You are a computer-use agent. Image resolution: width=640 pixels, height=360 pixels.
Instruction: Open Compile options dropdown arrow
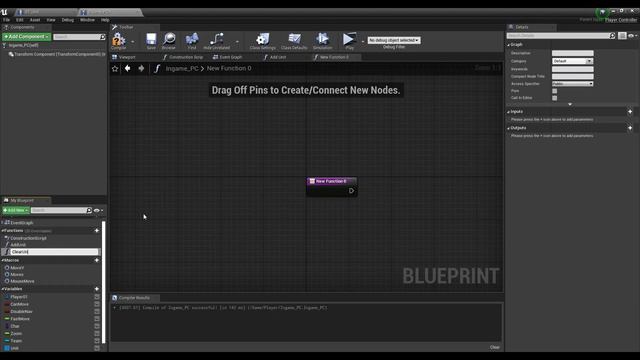pyautogui.click(x=132, y=42)
